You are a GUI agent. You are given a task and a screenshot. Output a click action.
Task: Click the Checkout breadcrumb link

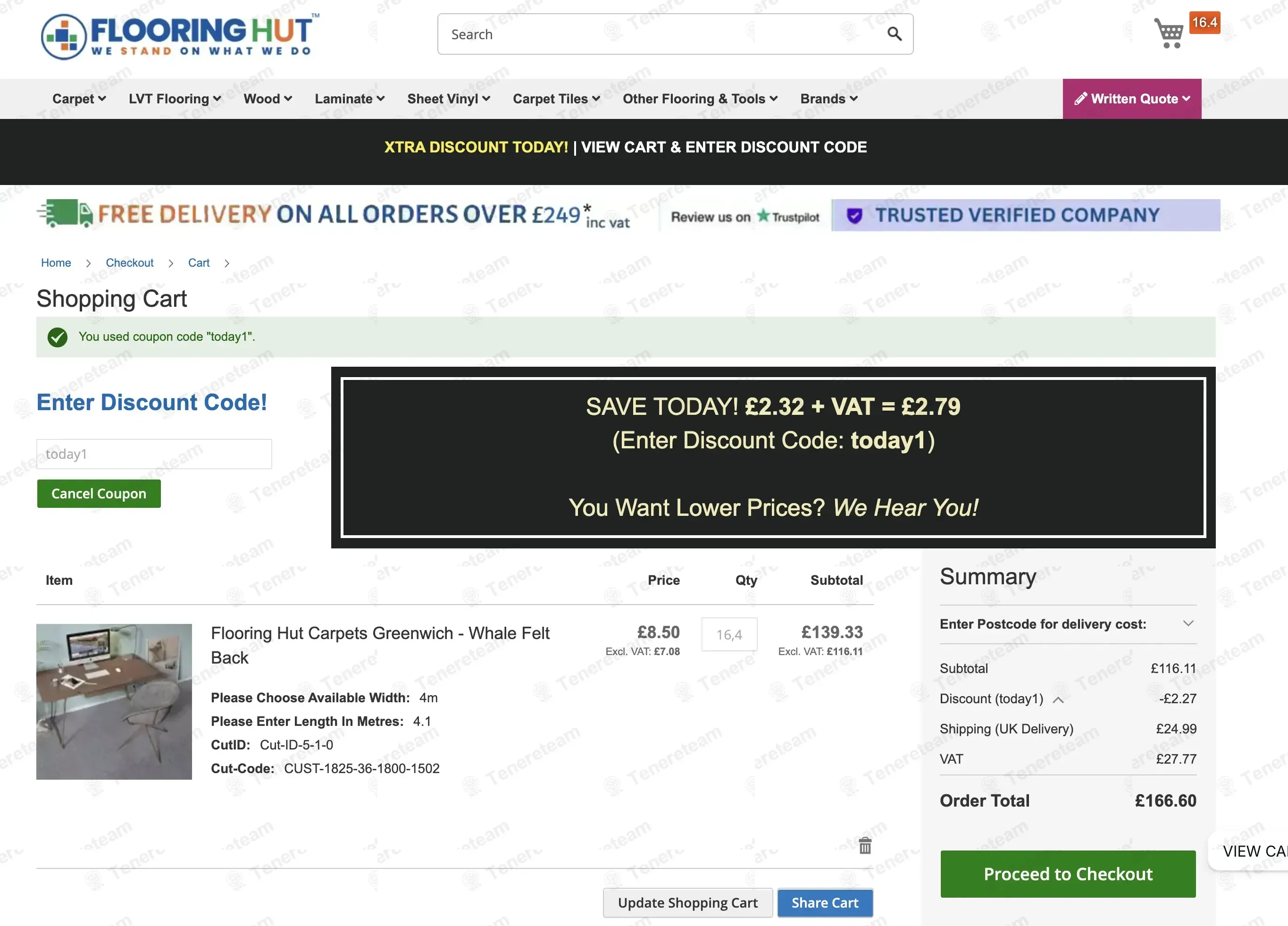click(129, 262)
